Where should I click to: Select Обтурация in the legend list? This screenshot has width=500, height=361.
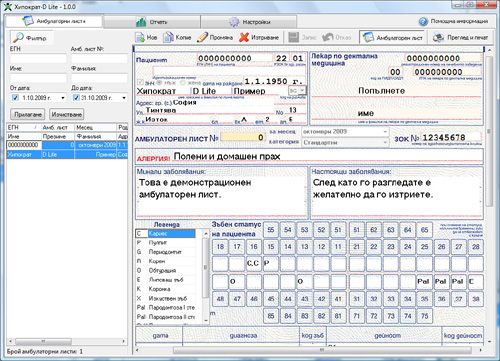[x=165, y=270]
